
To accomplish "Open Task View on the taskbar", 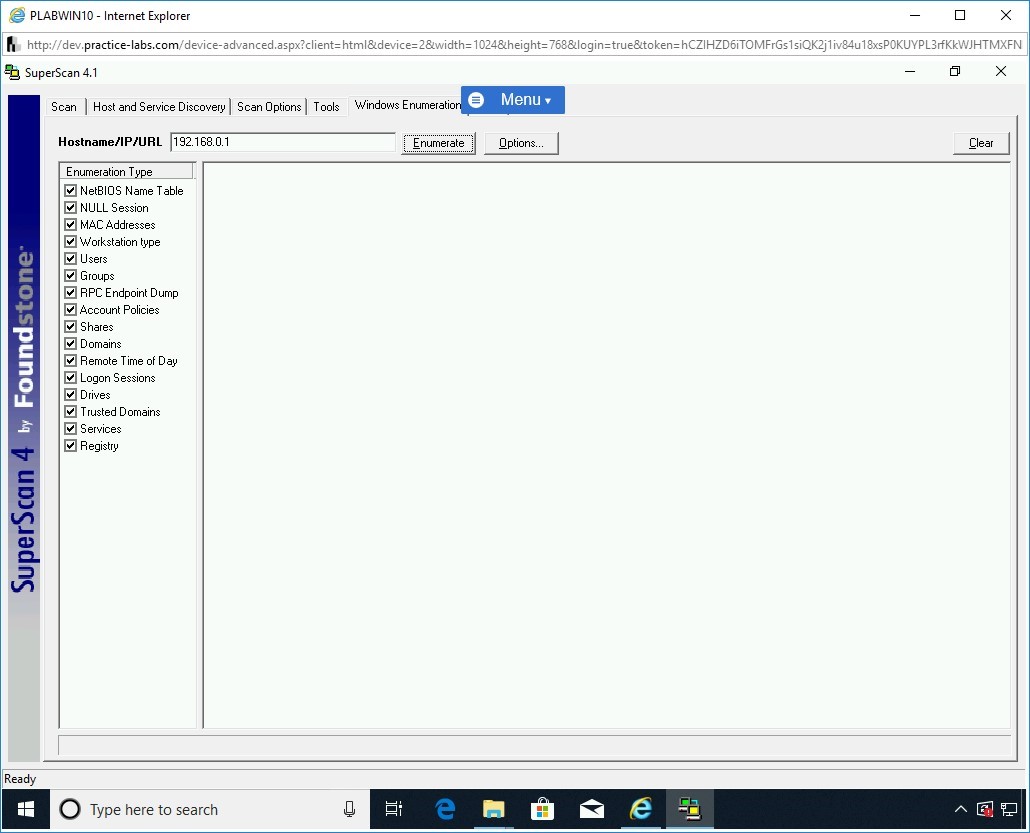I will click(394, 809).
